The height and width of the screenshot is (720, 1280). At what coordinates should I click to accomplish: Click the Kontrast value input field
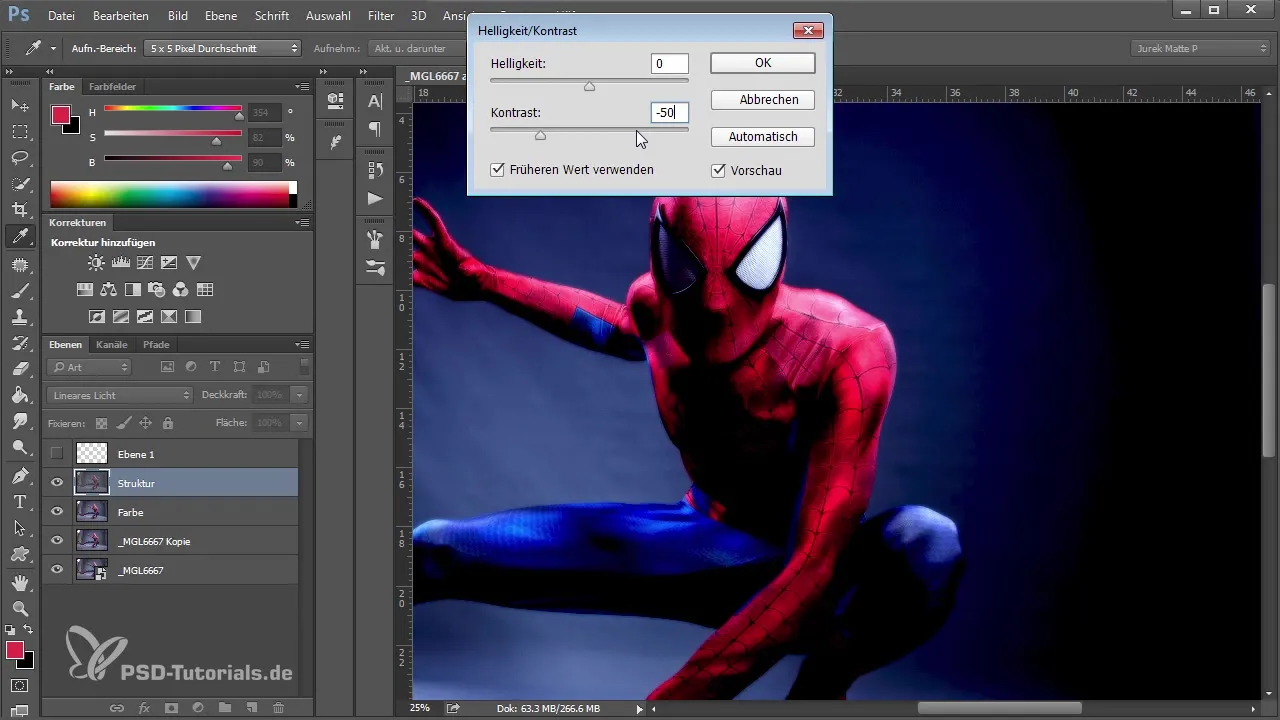[669, 113]
